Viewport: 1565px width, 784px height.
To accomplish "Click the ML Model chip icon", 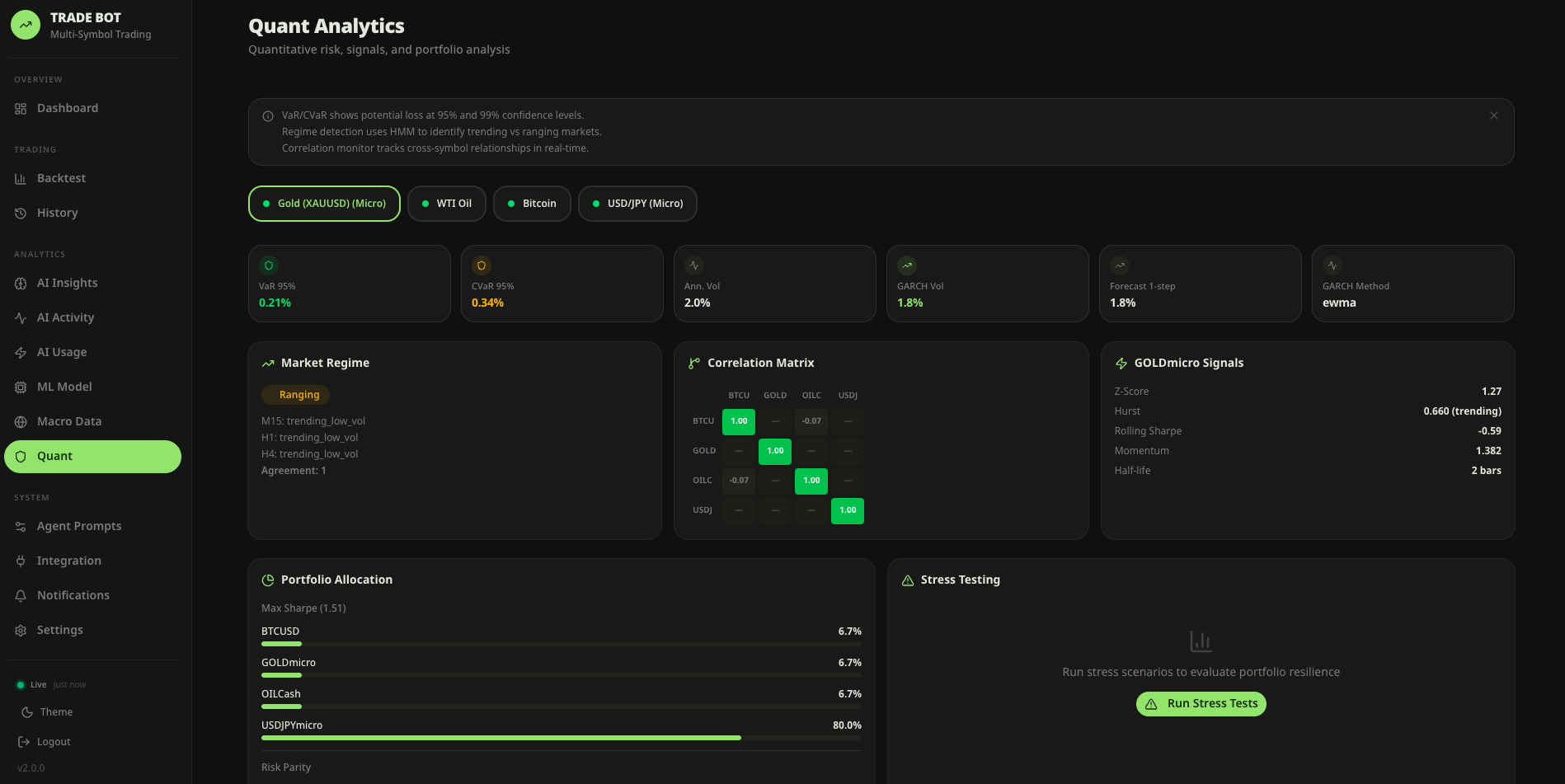I will click(21, 387).
